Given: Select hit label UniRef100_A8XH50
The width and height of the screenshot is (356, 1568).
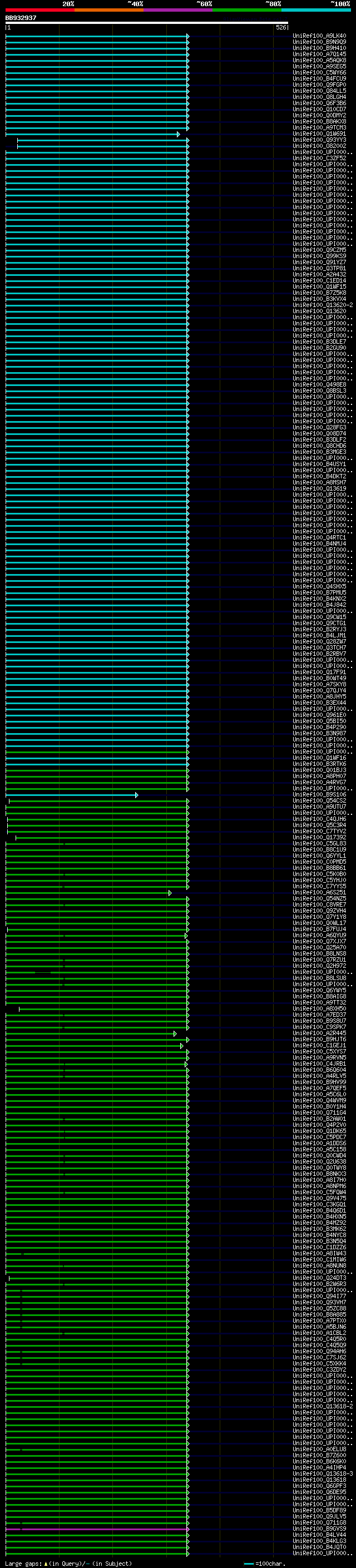Looking at the screenshot, I should [x=319, y=1008].
